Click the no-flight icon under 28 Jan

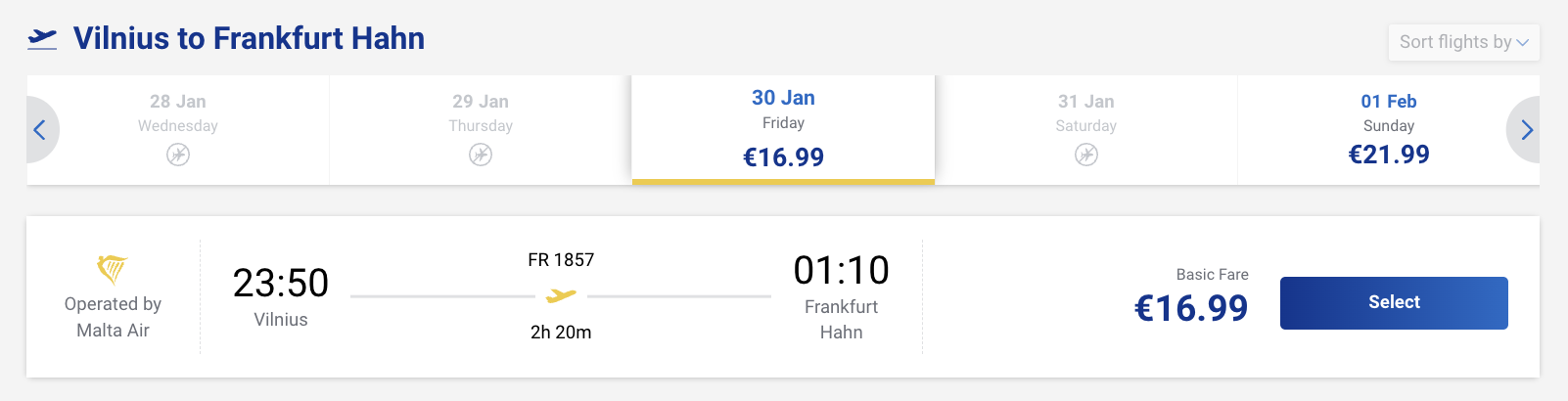pos(178,155)
